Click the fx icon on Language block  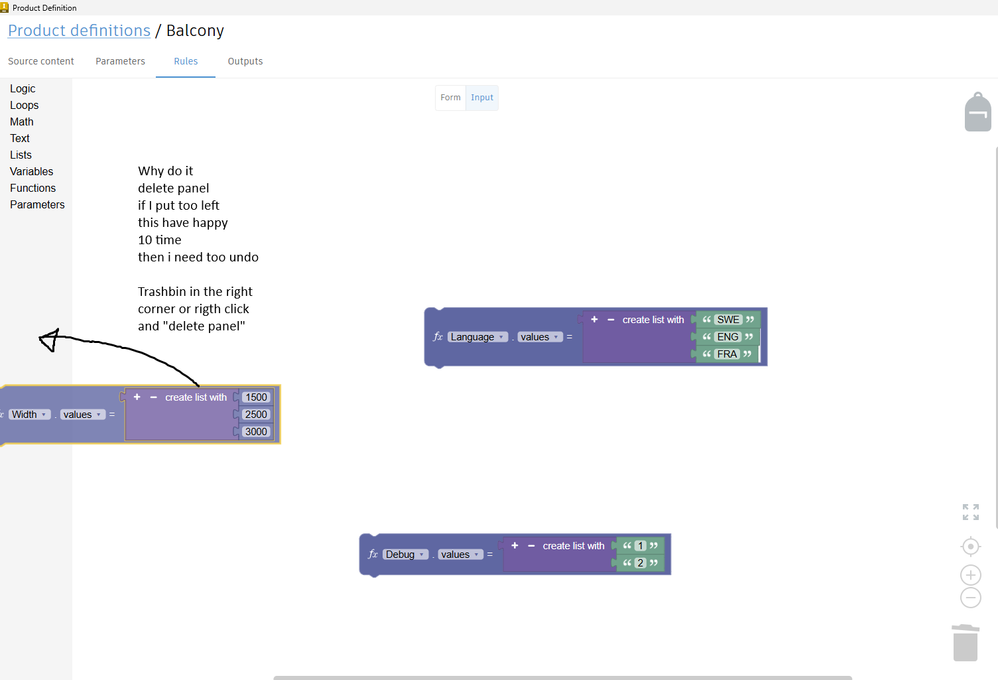click(x=438, y=337)
